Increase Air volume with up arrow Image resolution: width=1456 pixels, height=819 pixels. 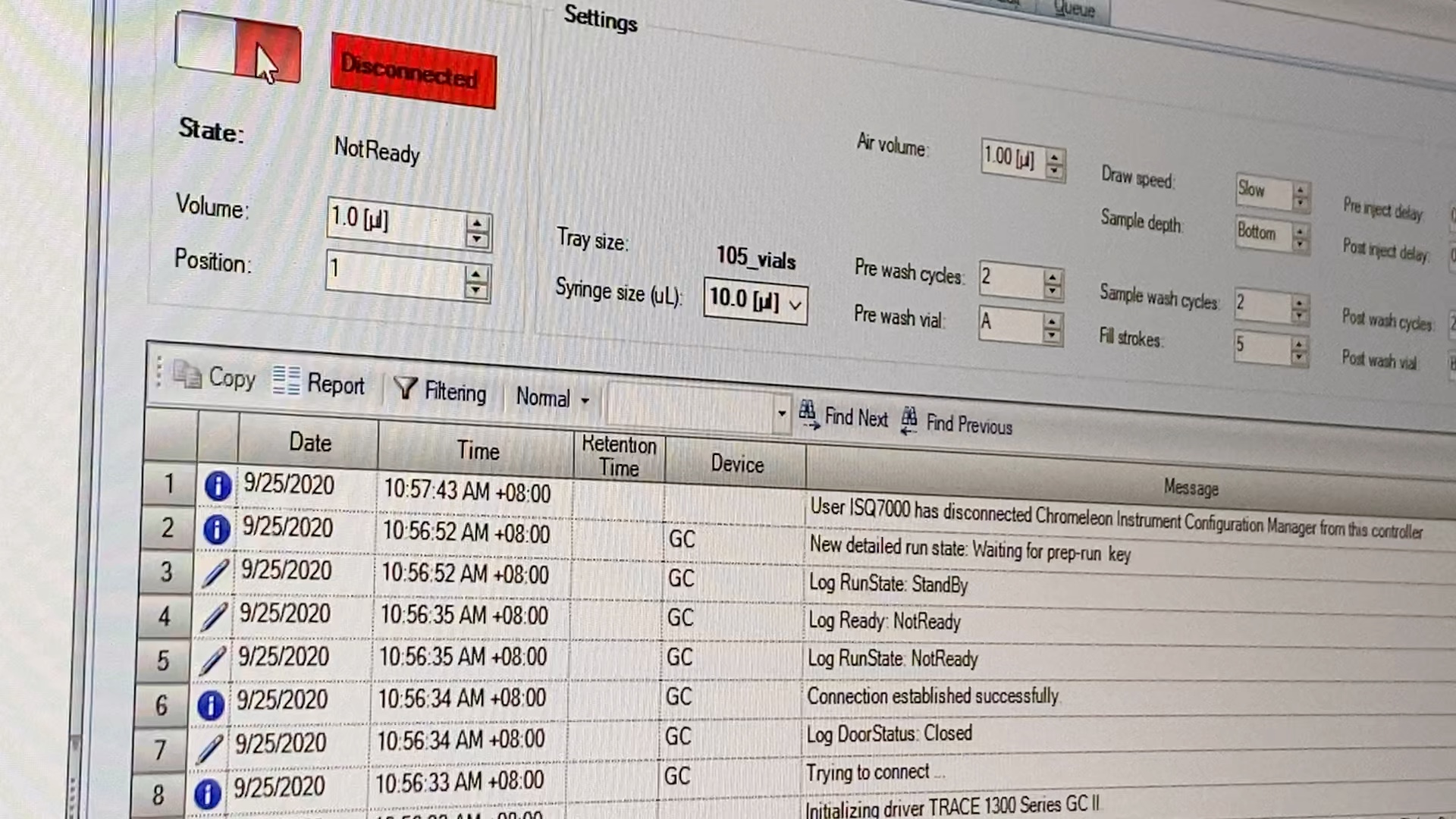click(x=1055, y=158)
